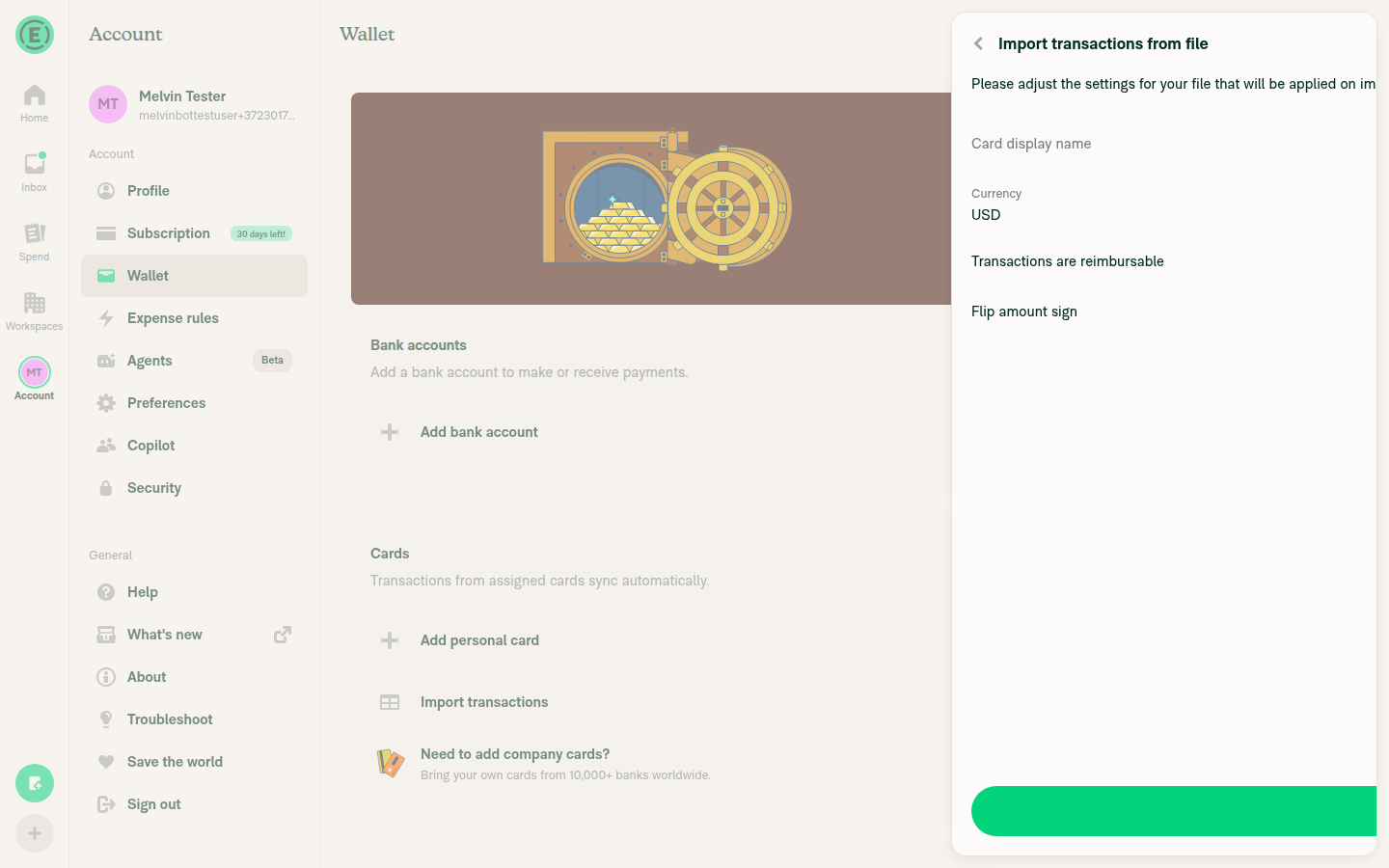Click Import transactions
This screenshot has width=1389, height=868.
[484, 702]
